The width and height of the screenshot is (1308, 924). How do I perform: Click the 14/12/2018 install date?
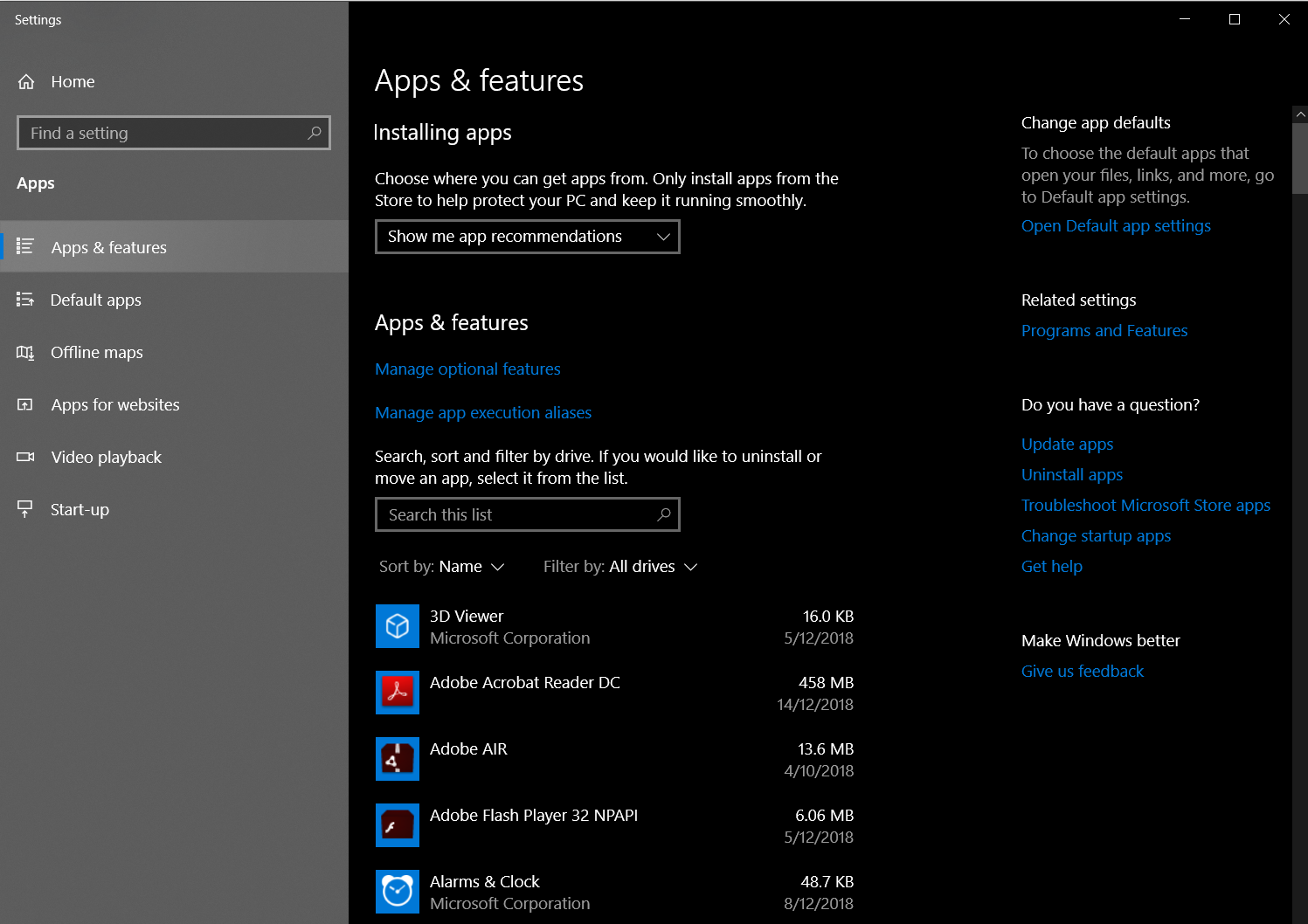[815, 705]
